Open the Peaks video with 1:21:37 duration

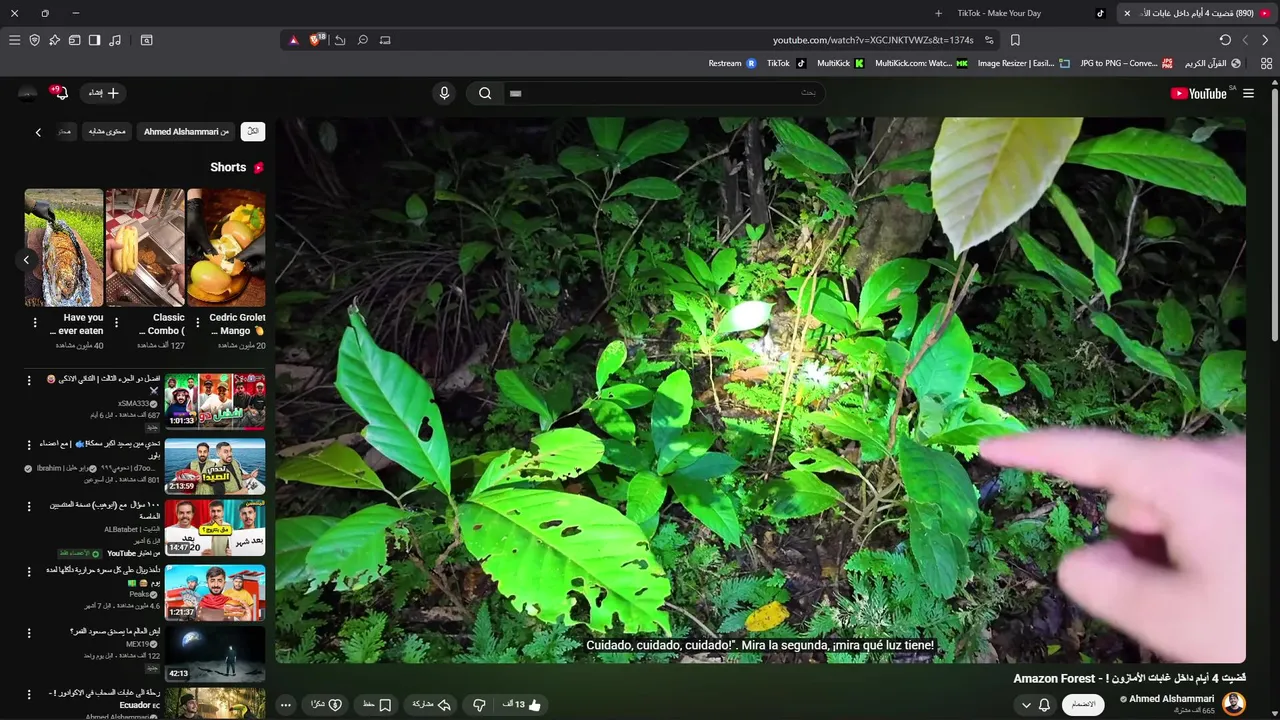coord(215,592)
